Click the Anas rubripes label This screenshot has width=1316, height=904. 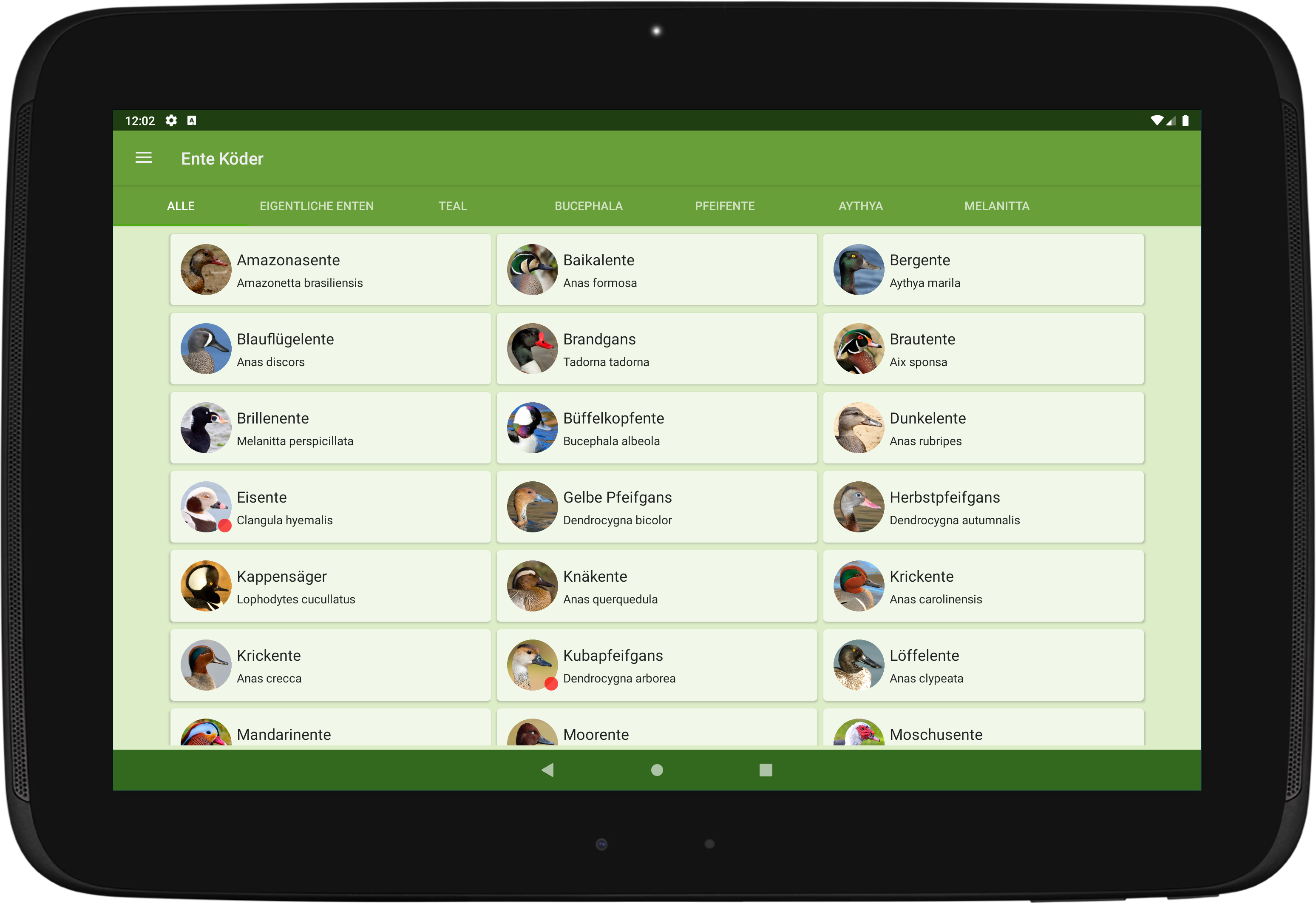coord(925,442)
